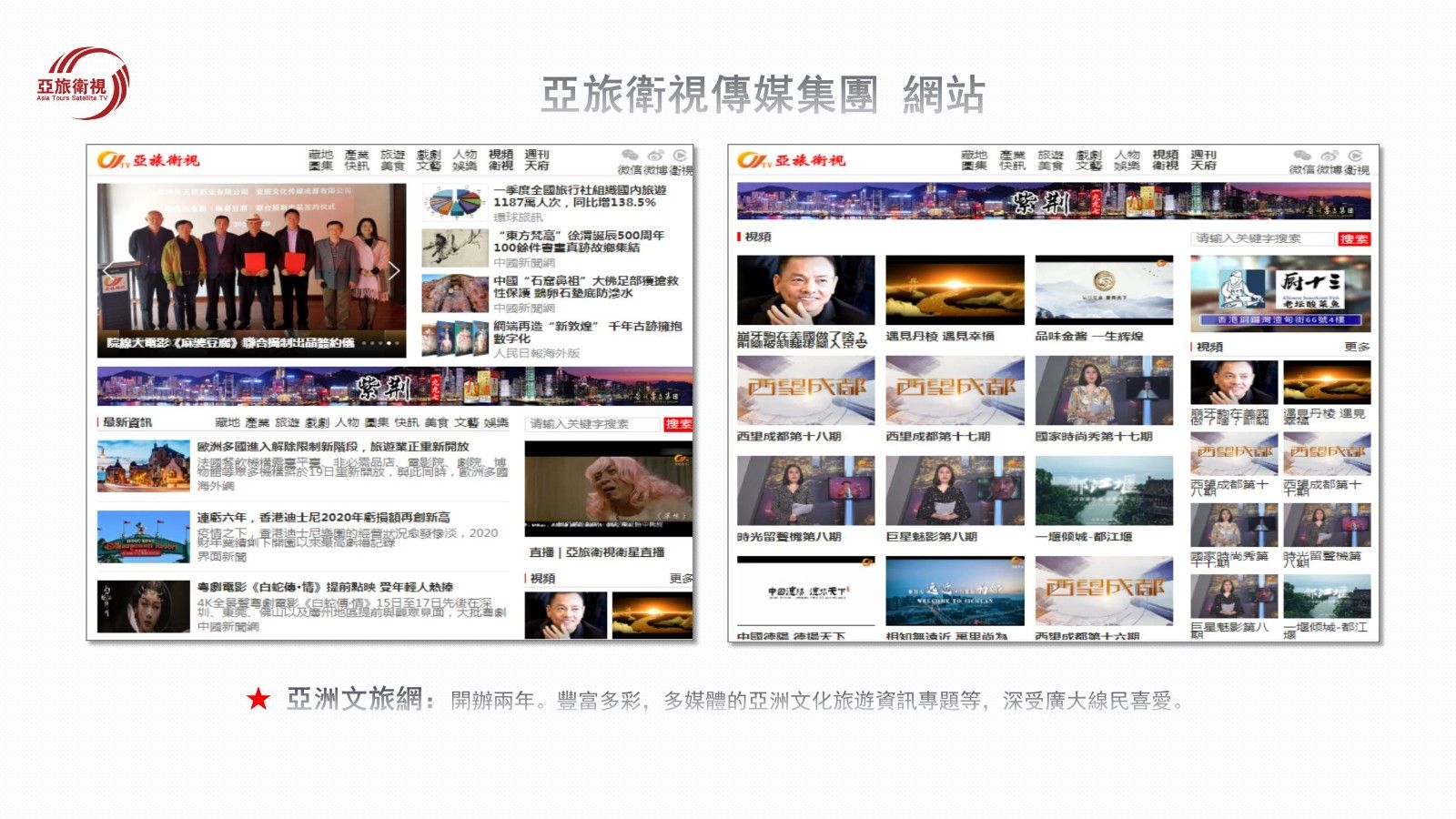The width and height of the screenshot is (1456, 819).
Task: Open video 西望成都第十八期 in main grid
Action: pos(805,390)
